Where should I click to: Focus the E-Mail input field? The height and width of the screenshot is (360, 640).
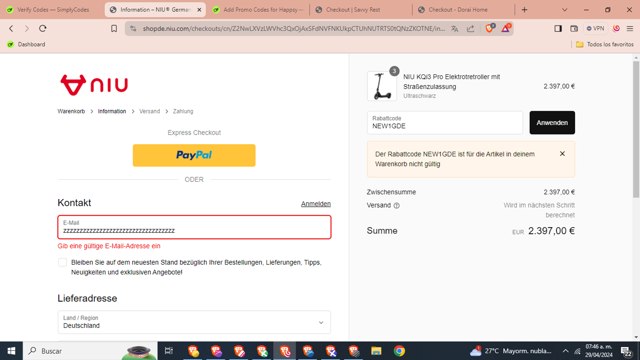(194, 227)
